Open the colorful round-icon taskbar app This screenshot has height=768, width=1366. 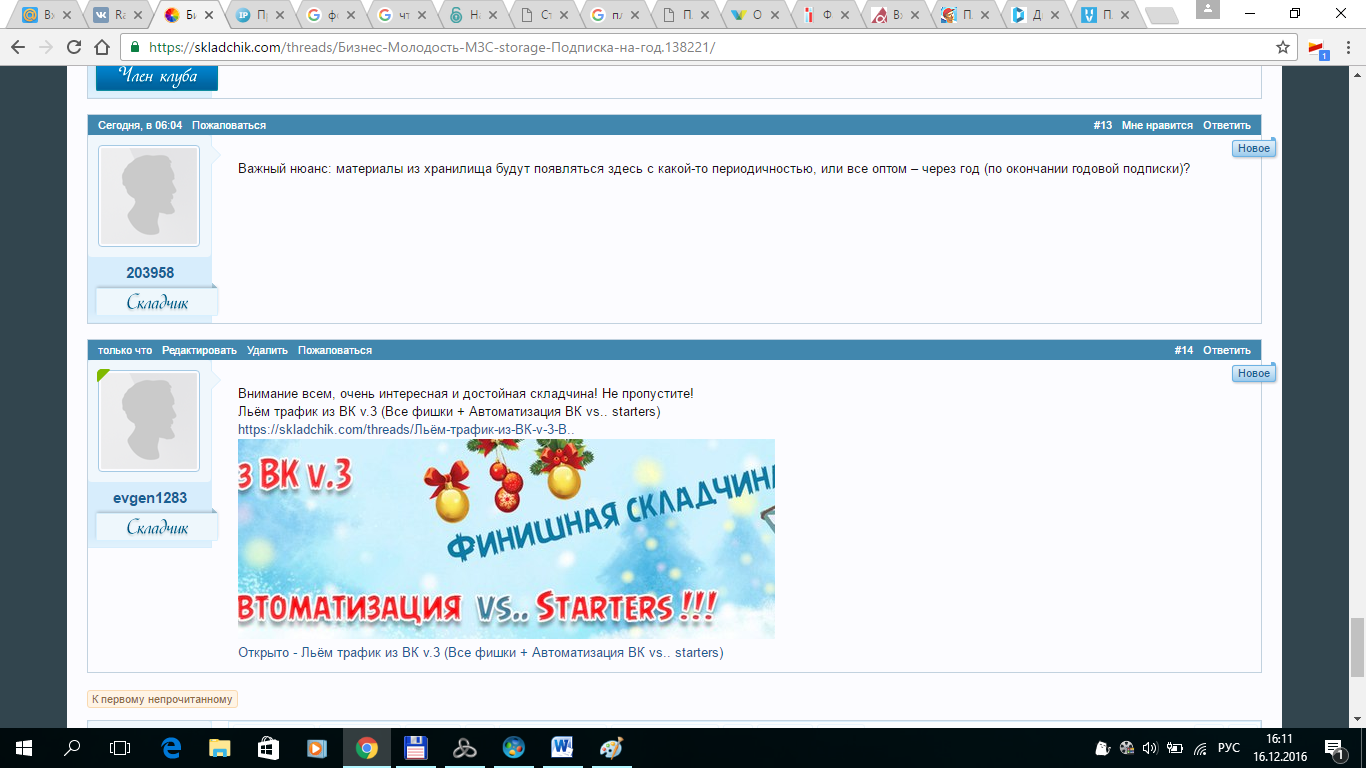click(513, 747)
